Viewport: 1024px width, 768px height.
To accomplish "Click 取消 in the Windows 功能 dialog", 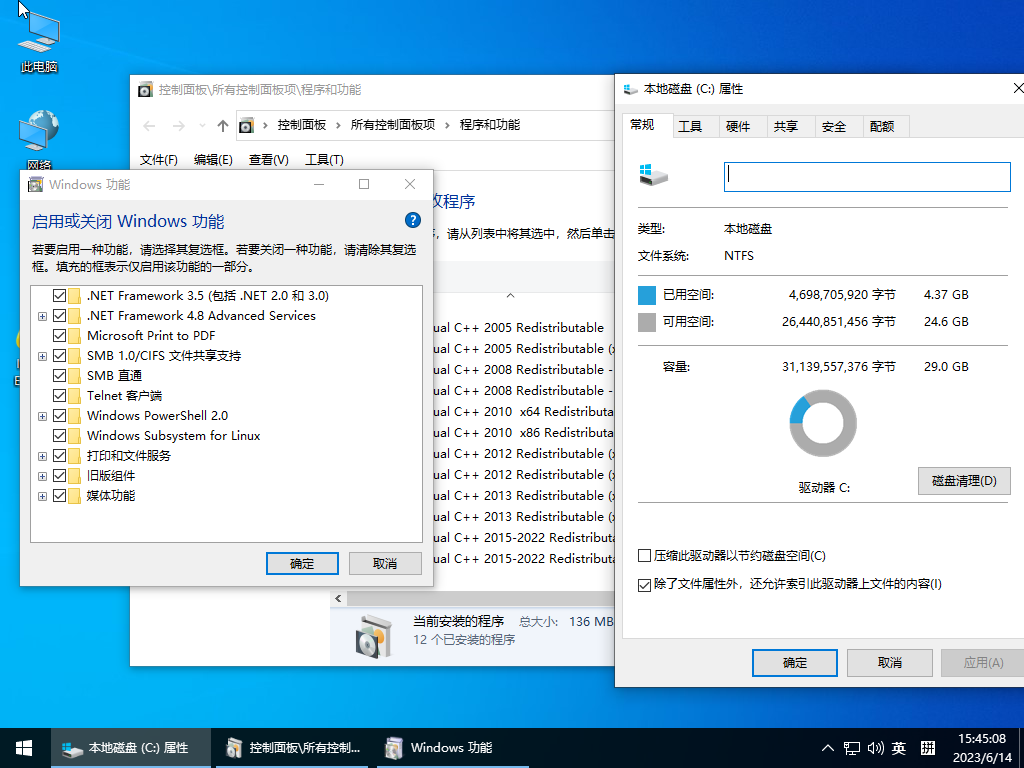I will pyautogui.click(x=385, y=564).
